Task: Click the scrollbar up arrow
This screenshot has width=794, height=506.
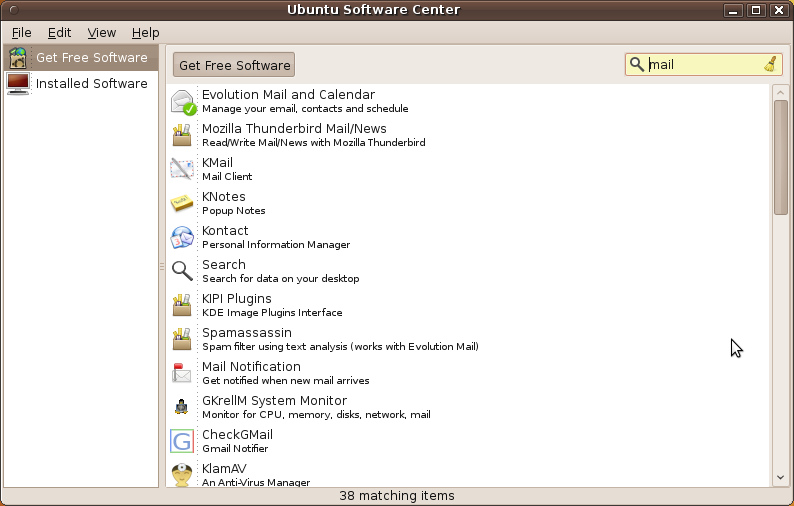Action: (x=780, y=93)
